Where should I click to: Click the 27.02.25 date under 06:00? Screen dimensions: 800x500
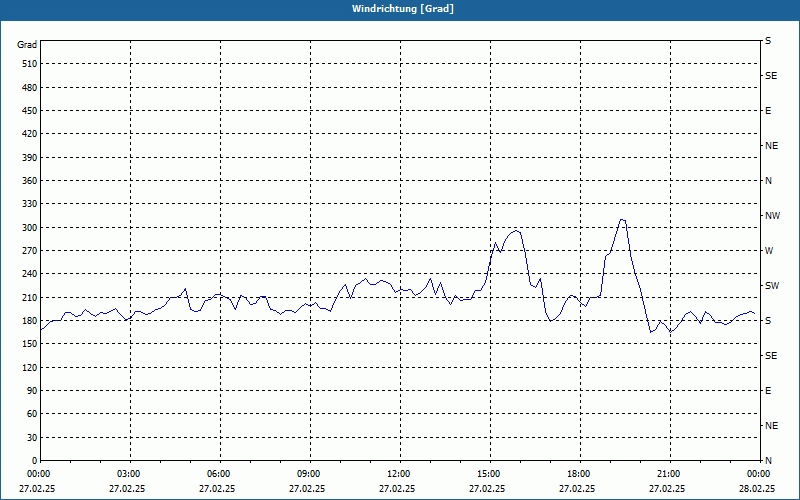217,488
